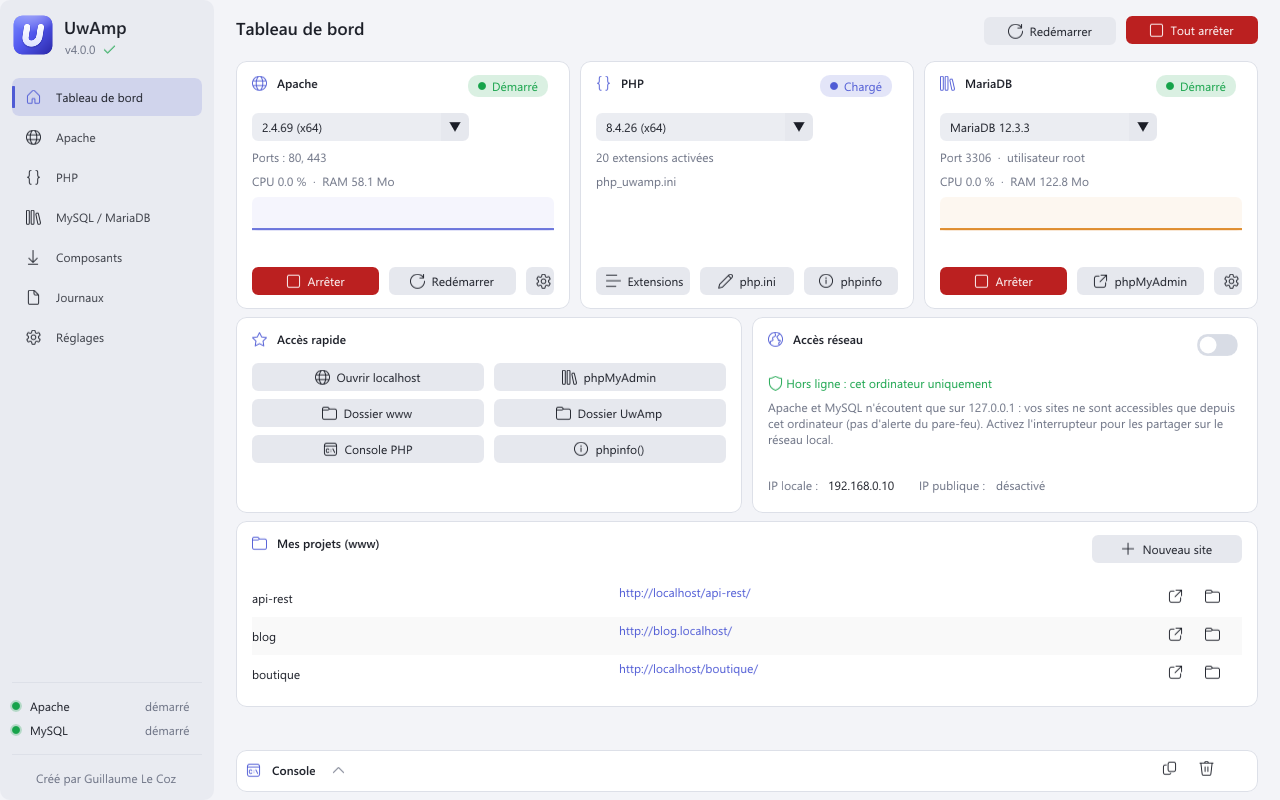Open MySQL / MariaDB sidebar section

[107, 217]
